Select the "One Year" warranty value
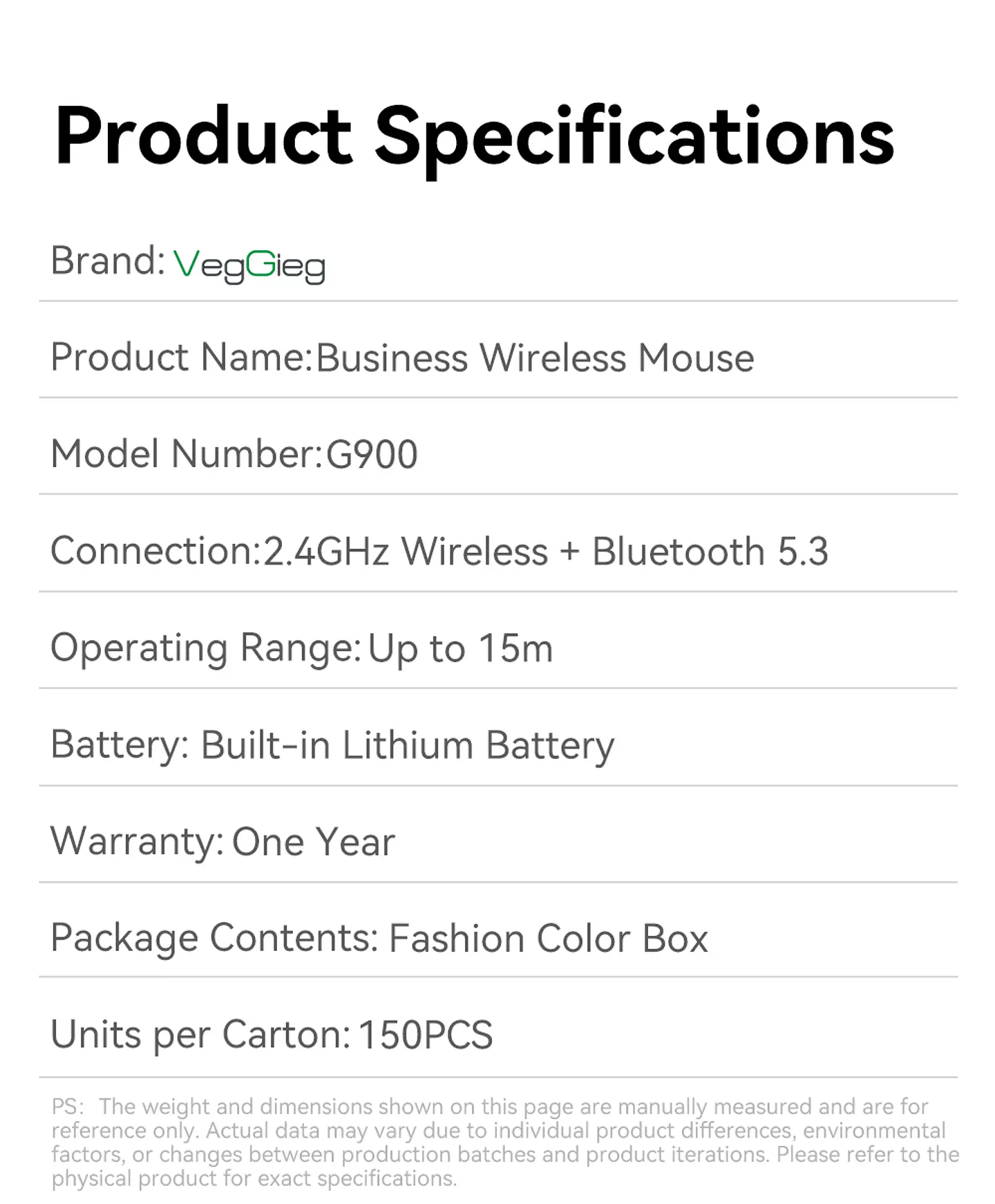Viewport: 995px width, 1204px height. (x=313, y=842)
